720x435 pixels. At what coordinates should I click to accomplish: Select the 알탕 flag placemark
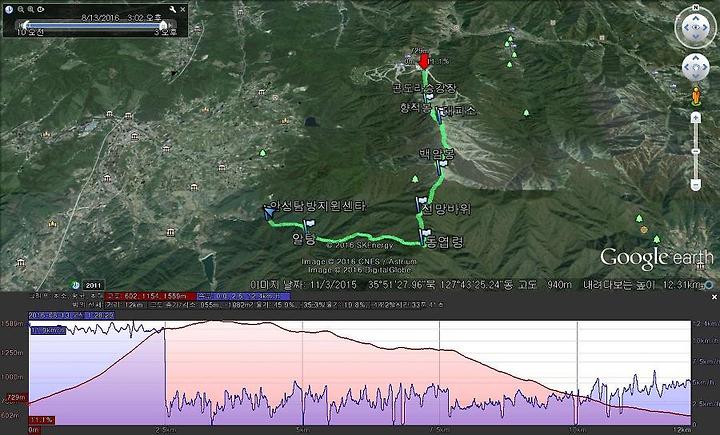coord(309,225)
